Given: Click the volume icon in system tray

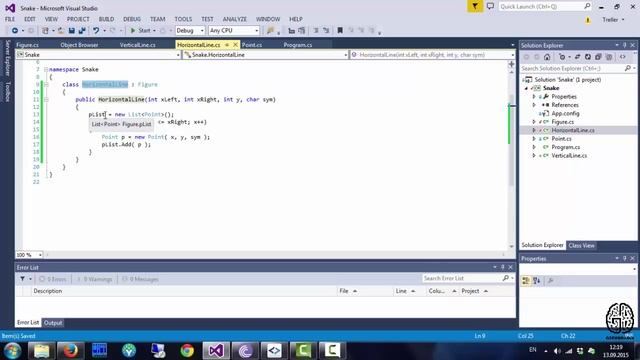Looking at the screenshot, I should [x=557, y=351].
